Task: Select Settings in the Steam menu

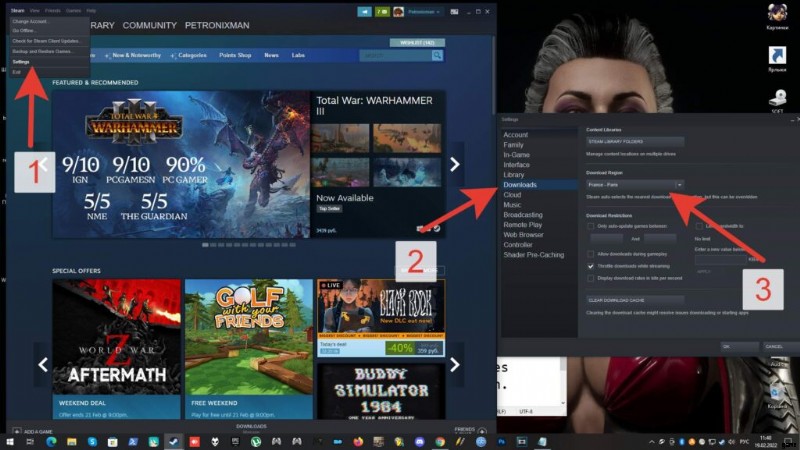Action: click(x=22, y=62)
